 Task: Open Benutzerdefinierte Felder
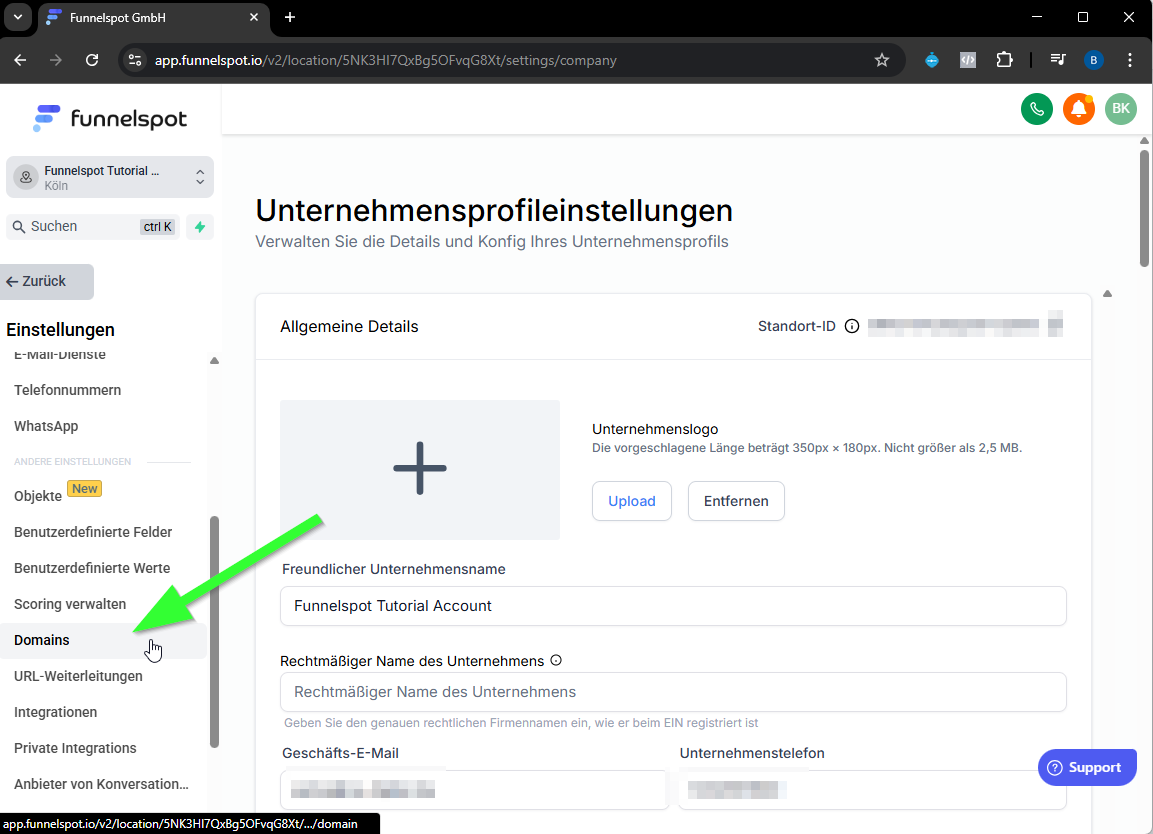coord(93,532)
